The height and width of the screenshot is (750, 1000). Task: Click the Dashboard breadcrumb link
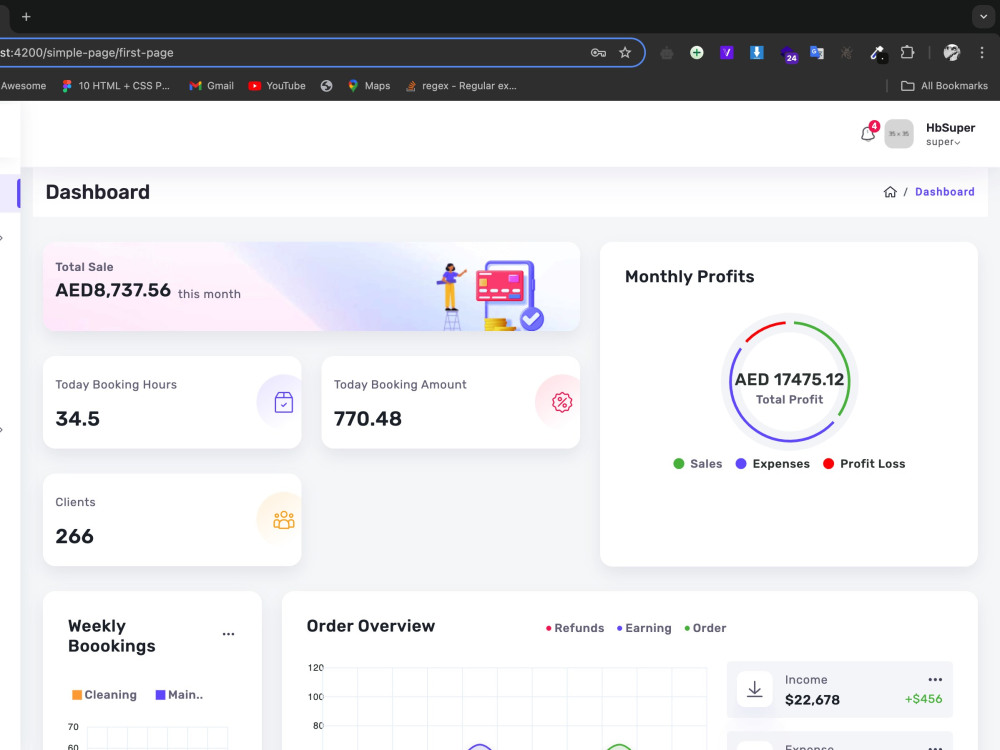click(945, 192)
